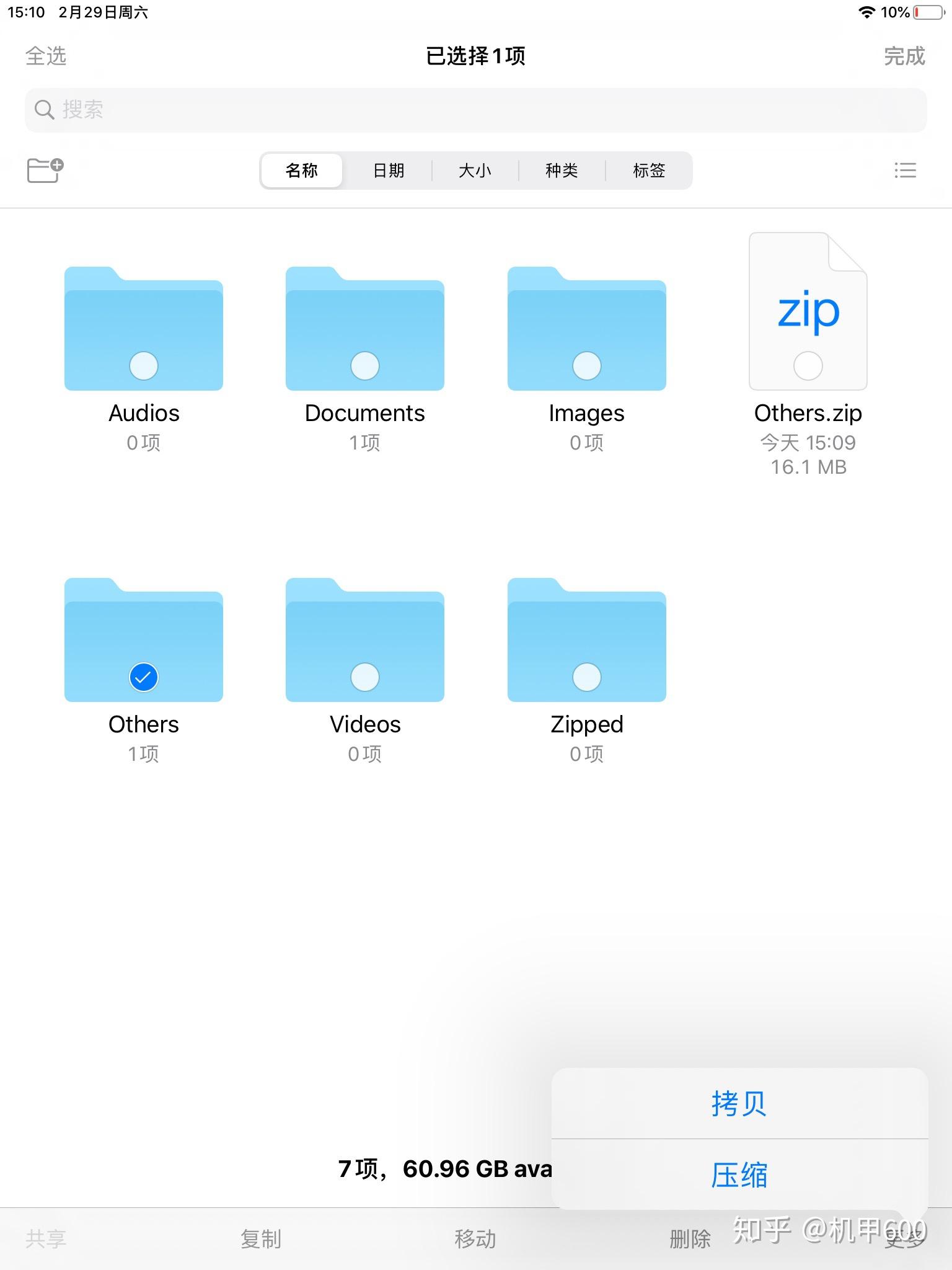Tap the battery indicator icon
The width and height of the screenshot is (952, 1270).
[929, 12]
